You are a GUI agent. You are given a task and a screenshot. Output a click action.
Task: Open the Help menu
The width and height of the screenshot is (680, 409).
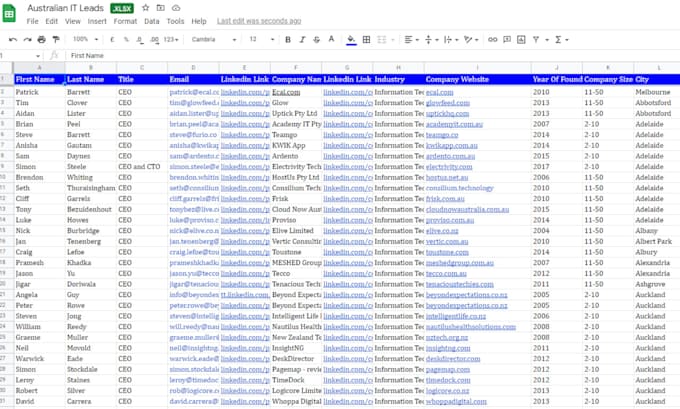point(199,21)
